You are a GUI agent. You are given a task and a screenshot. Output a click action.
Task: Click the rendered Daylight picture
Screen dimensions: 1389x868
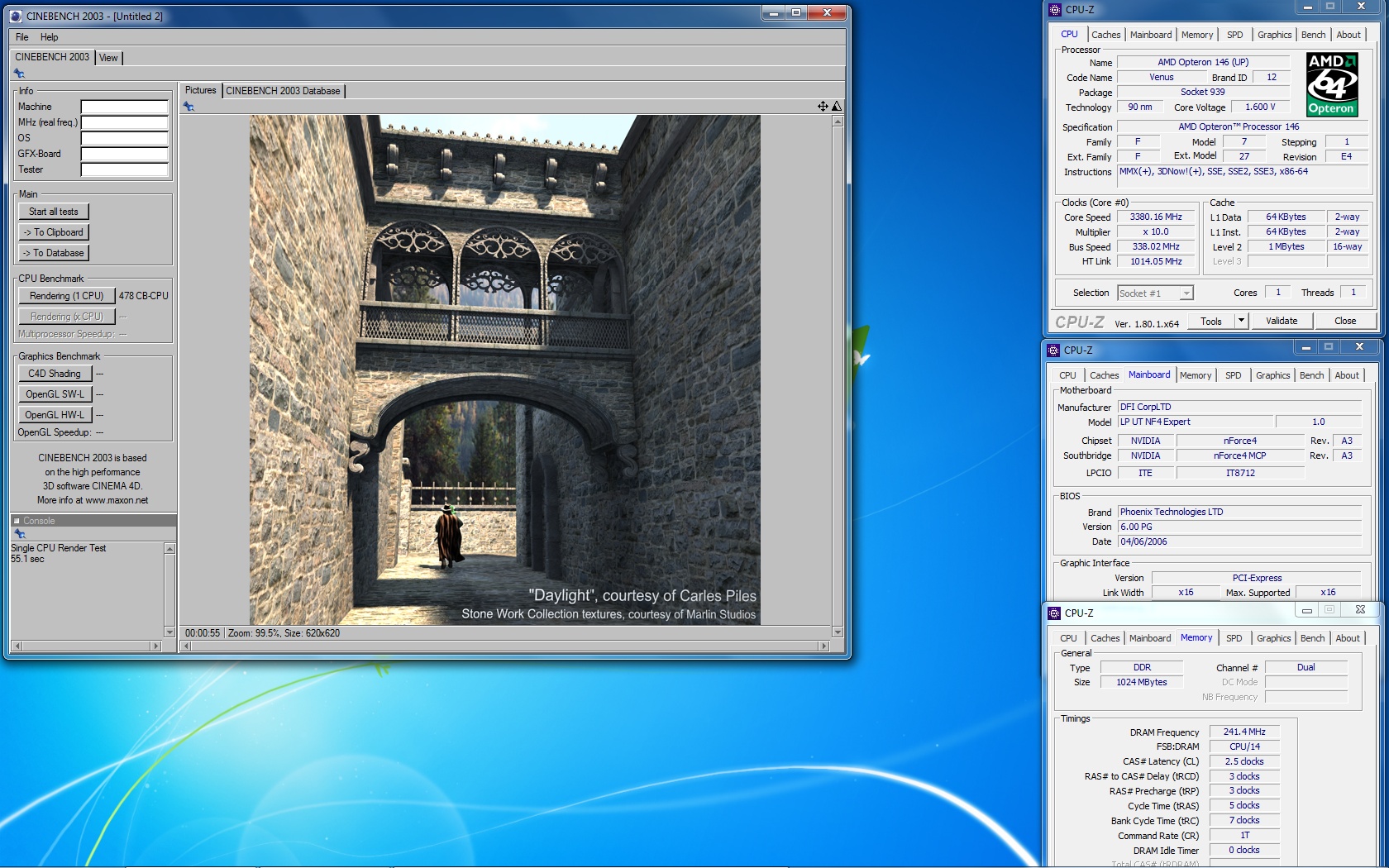504,370
